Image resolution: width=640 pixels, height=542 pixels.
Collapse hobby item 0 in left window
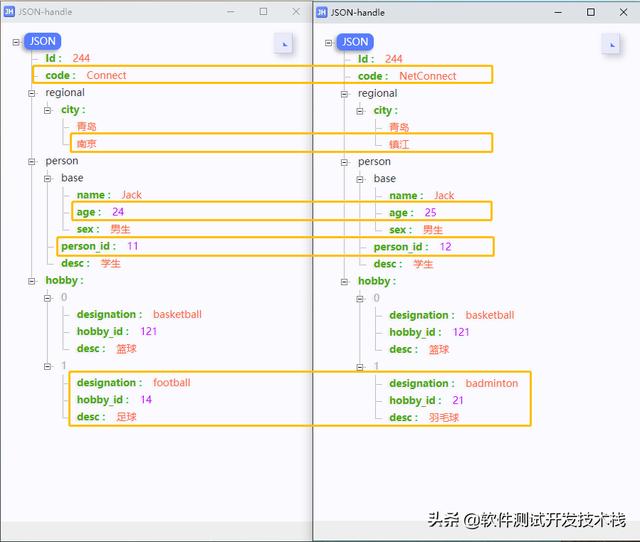[48, 298]
